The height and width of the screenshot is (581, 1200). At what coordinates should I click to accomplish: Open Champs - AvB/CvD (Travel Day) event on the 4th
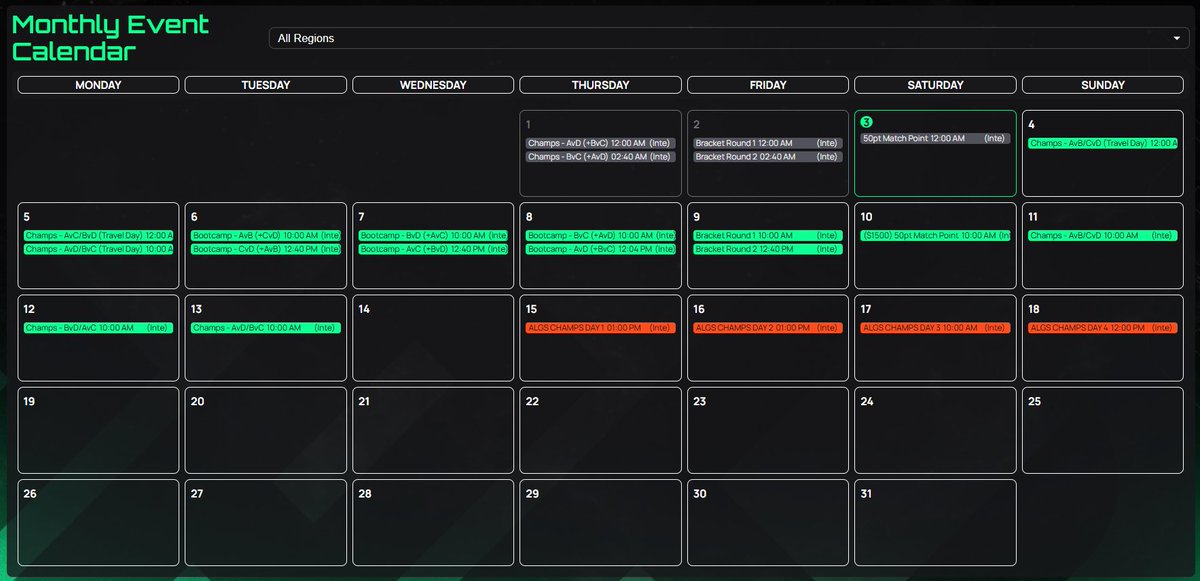tap(1102, 143)
